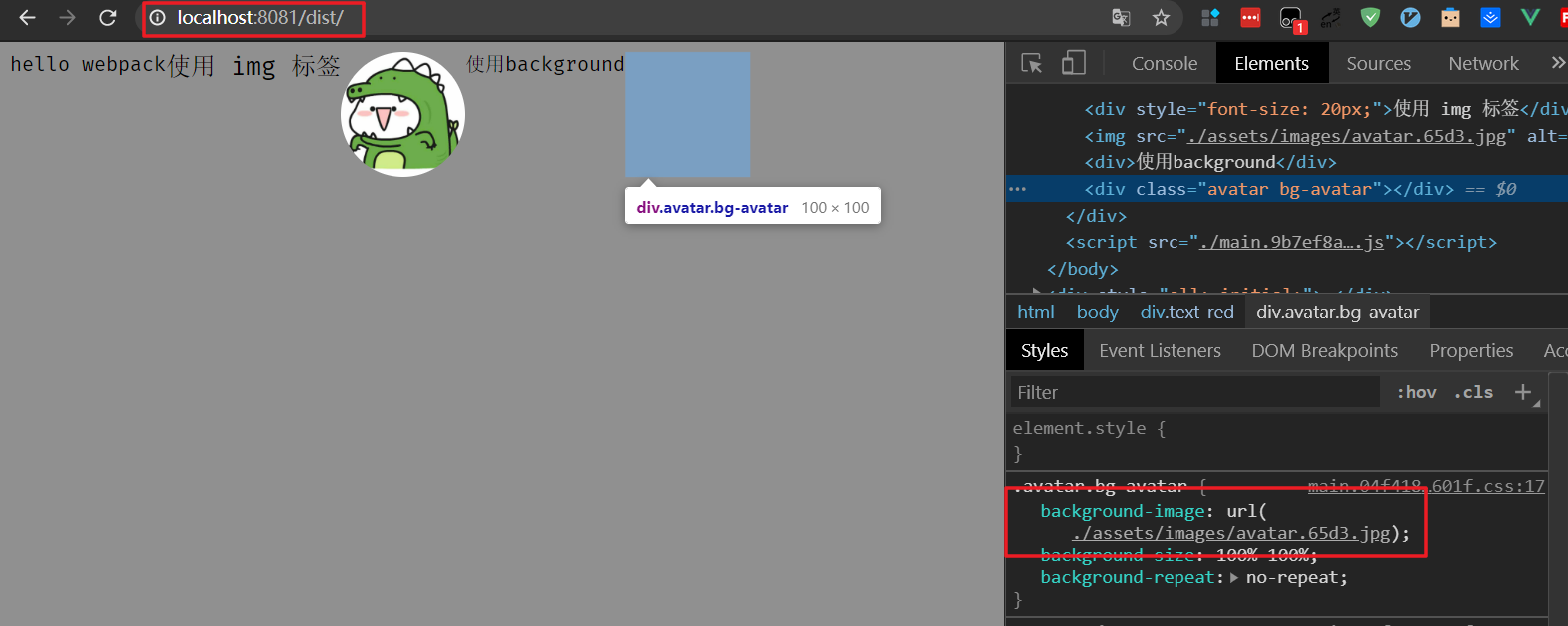1568x626 pixels.
Task: Open the main.04f418 css source link
Action: (1426, 486)
